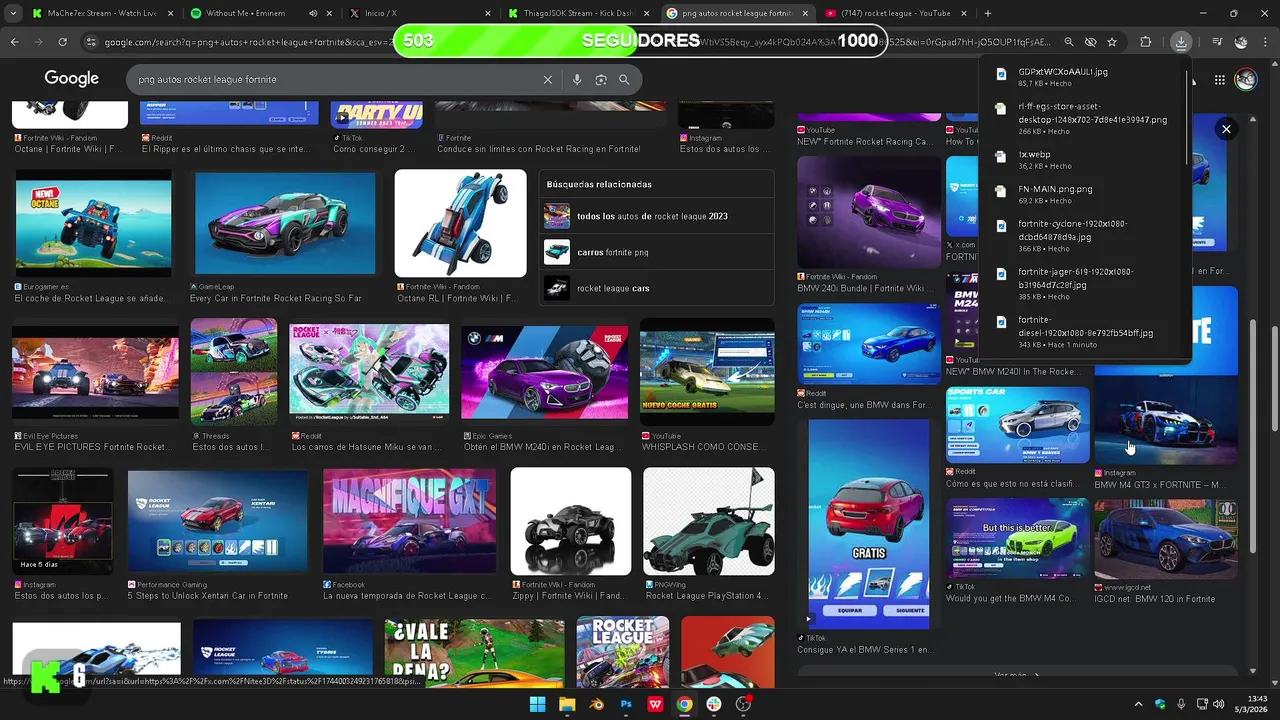
Task: Mute the Without Me - Eminem tab audio
Action: coord(313,13)
